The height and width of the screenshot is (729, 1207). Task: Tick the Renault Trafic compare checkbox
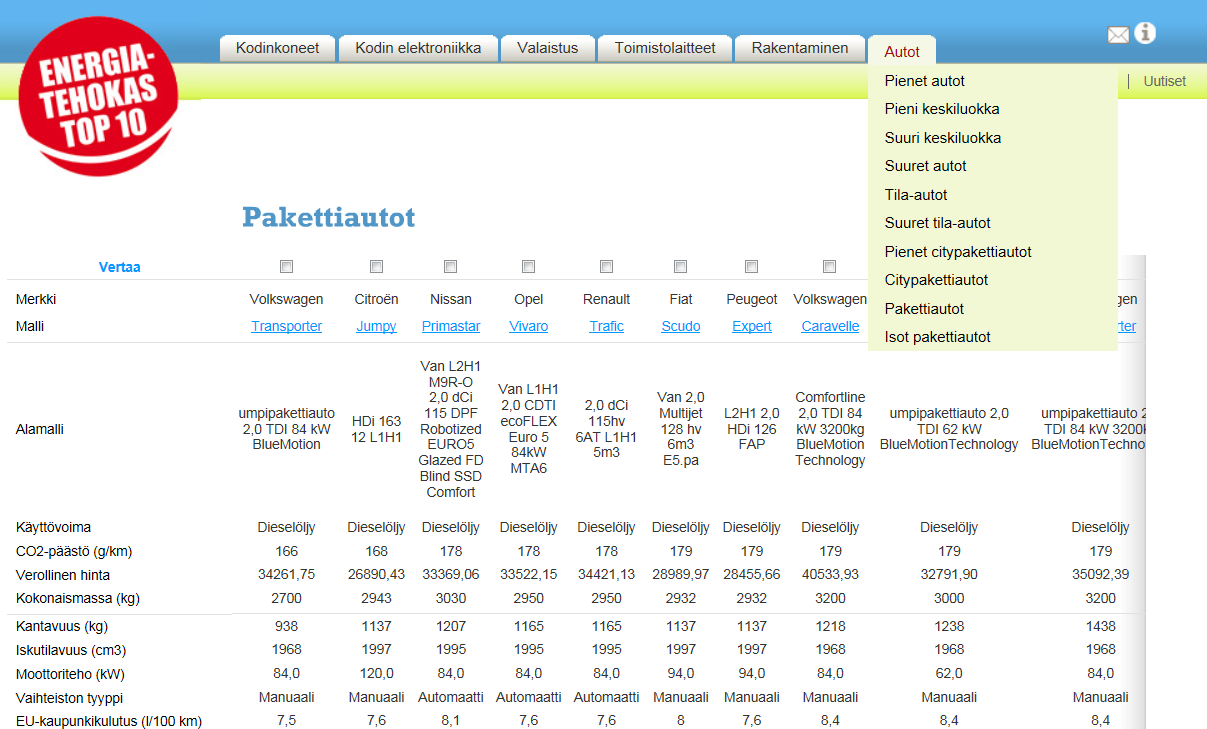click(x=607, y=266)
